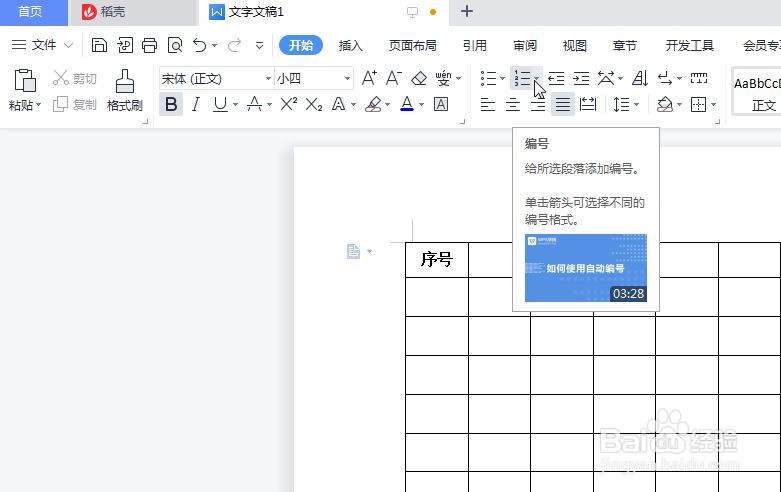Play tooltip video 如何使用自动编号

coord(586,268)
